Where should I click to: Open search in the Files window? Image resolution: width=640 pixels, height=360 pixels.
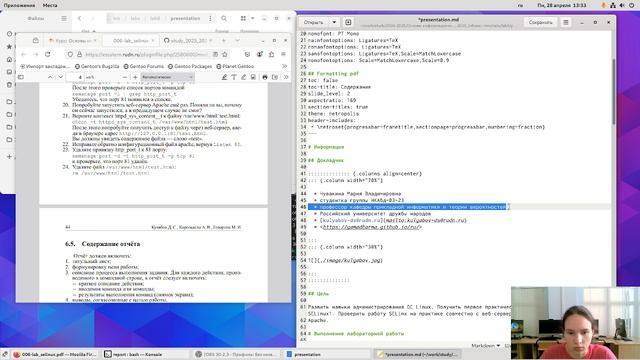pos(224,18)
